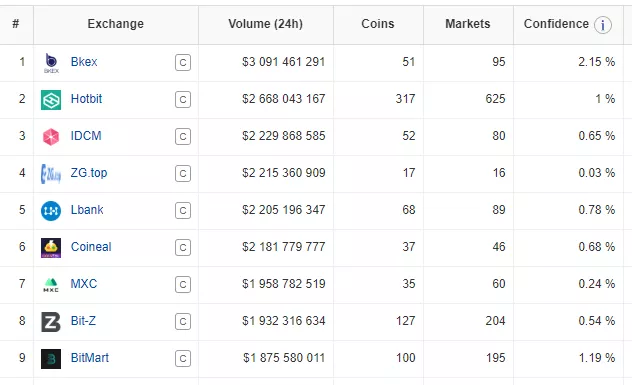Click the ZG.top exchange logo
The height and width of the screenshot is (385, 632).
(x=51, y=174)
